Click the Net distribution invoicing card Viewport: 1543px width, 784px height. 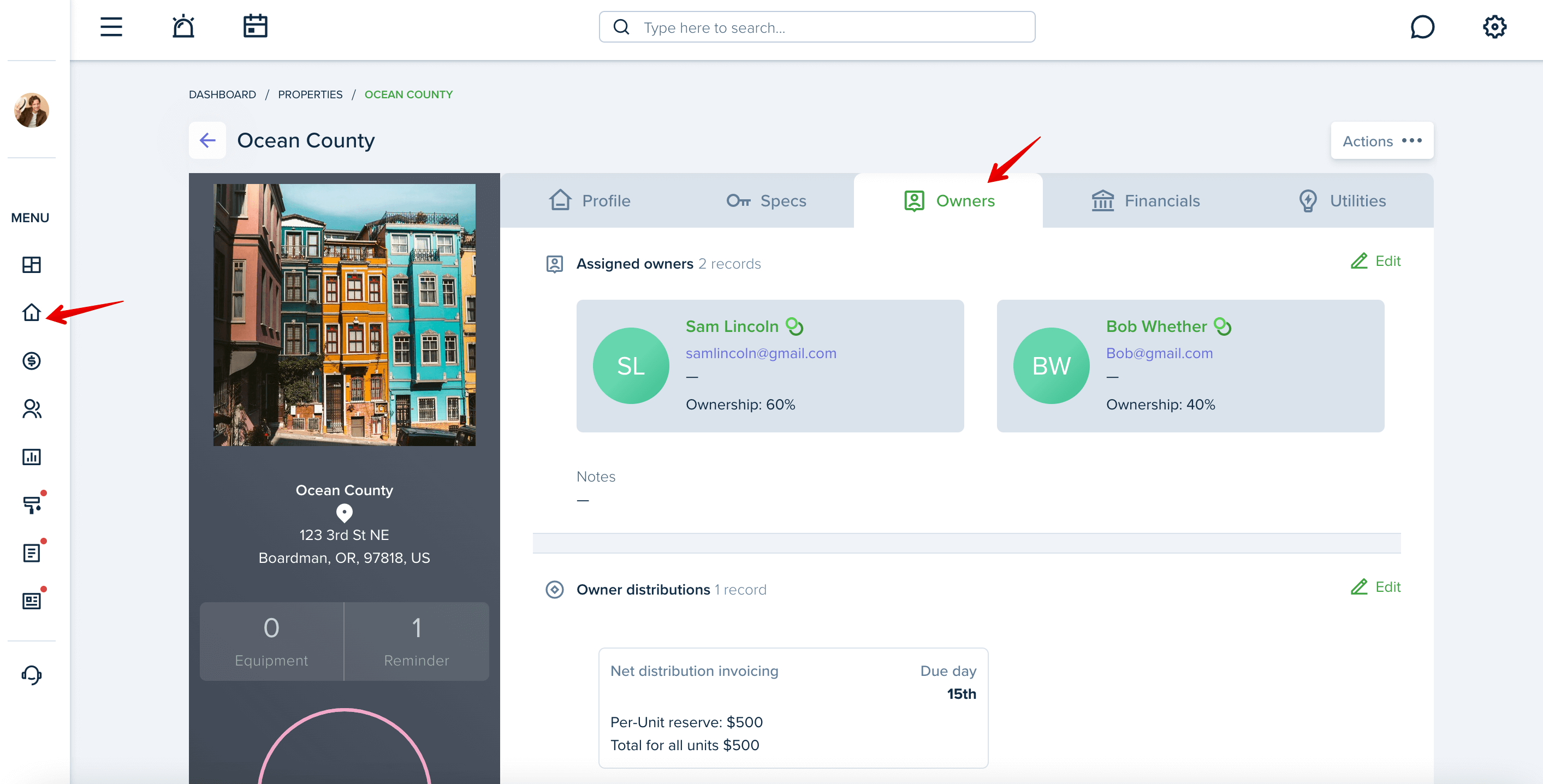[793, 708]
